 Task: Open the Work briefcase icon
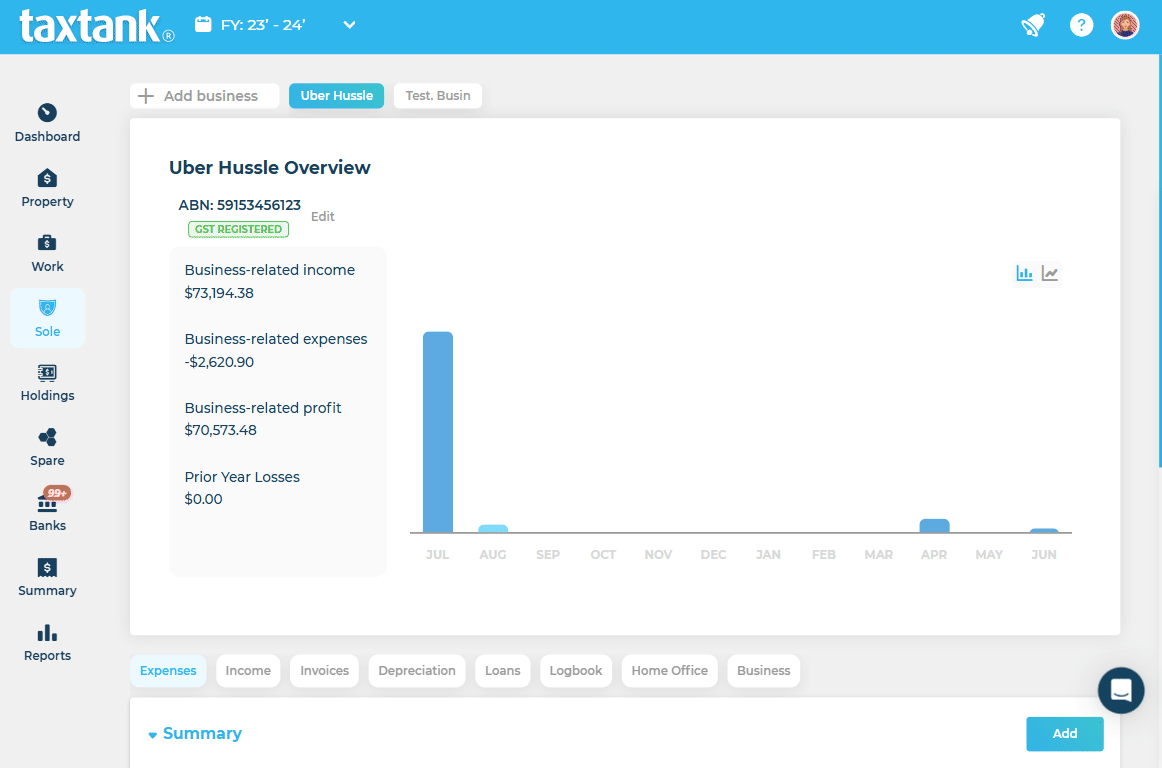click(x=47, y=243)
